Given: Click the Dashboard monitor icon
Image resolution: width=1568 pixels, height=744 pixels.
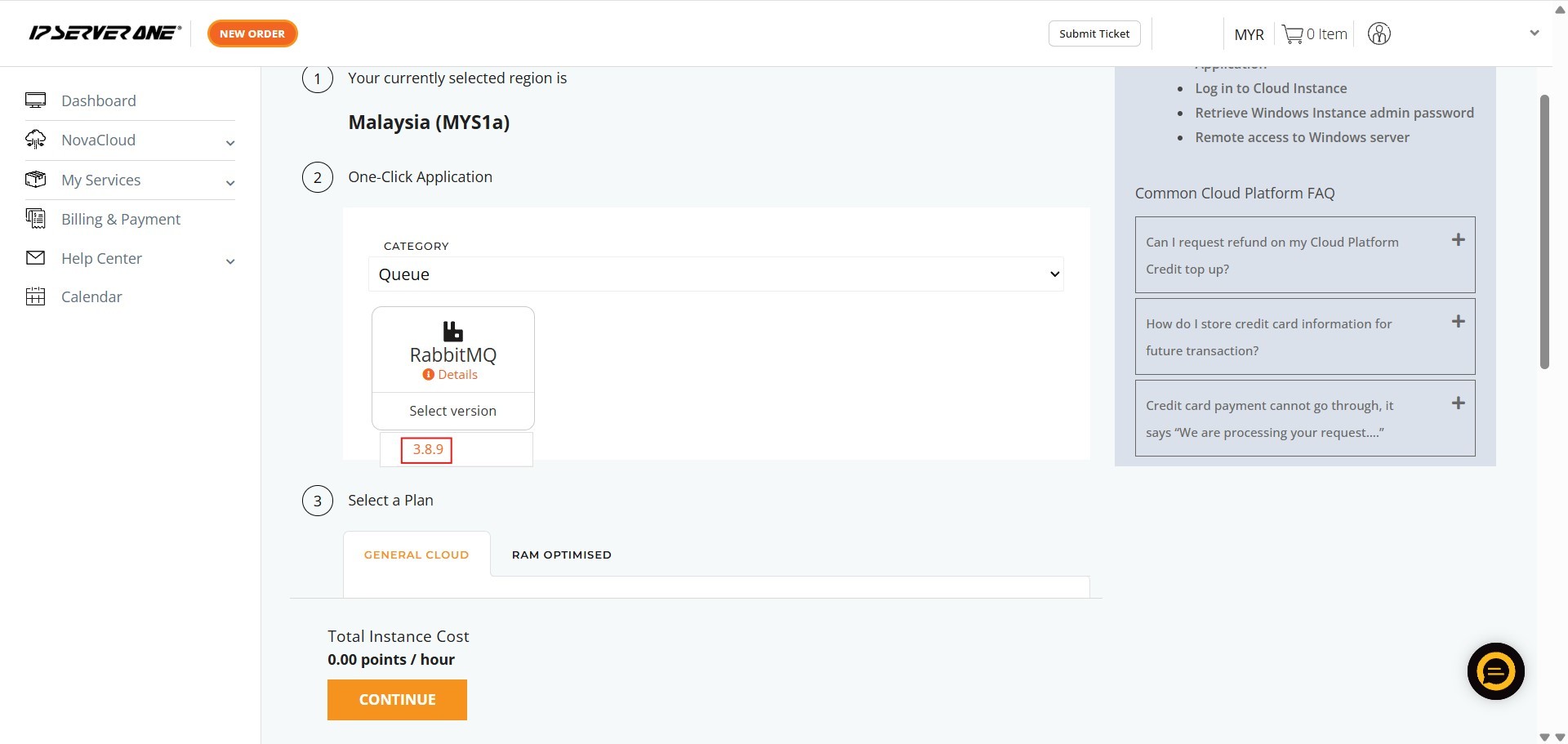Looking at the screenshot, I should [35, 100].
